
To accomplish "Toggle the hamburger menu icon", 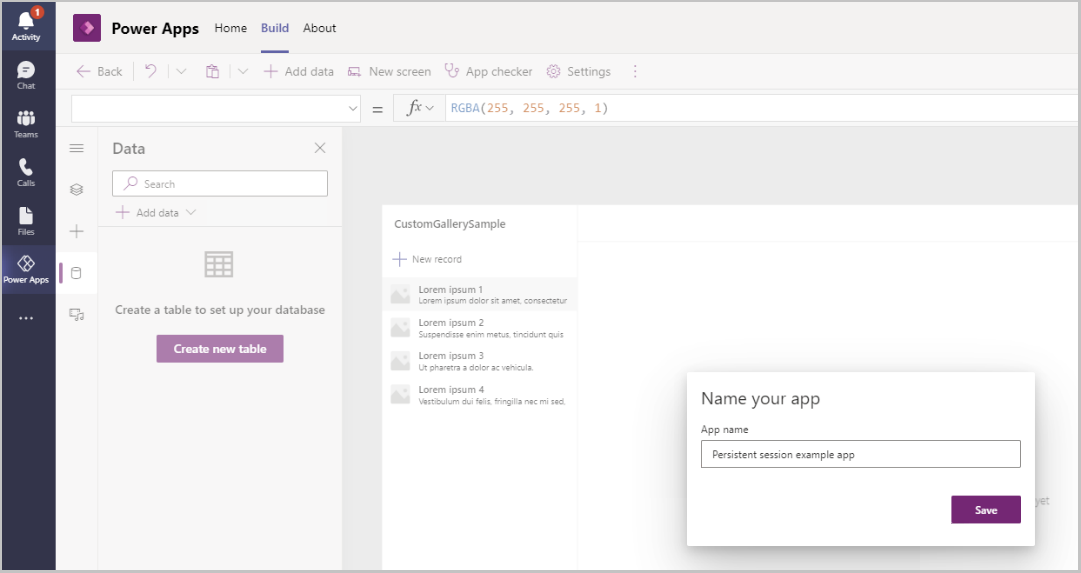I will tap(77, 148).
